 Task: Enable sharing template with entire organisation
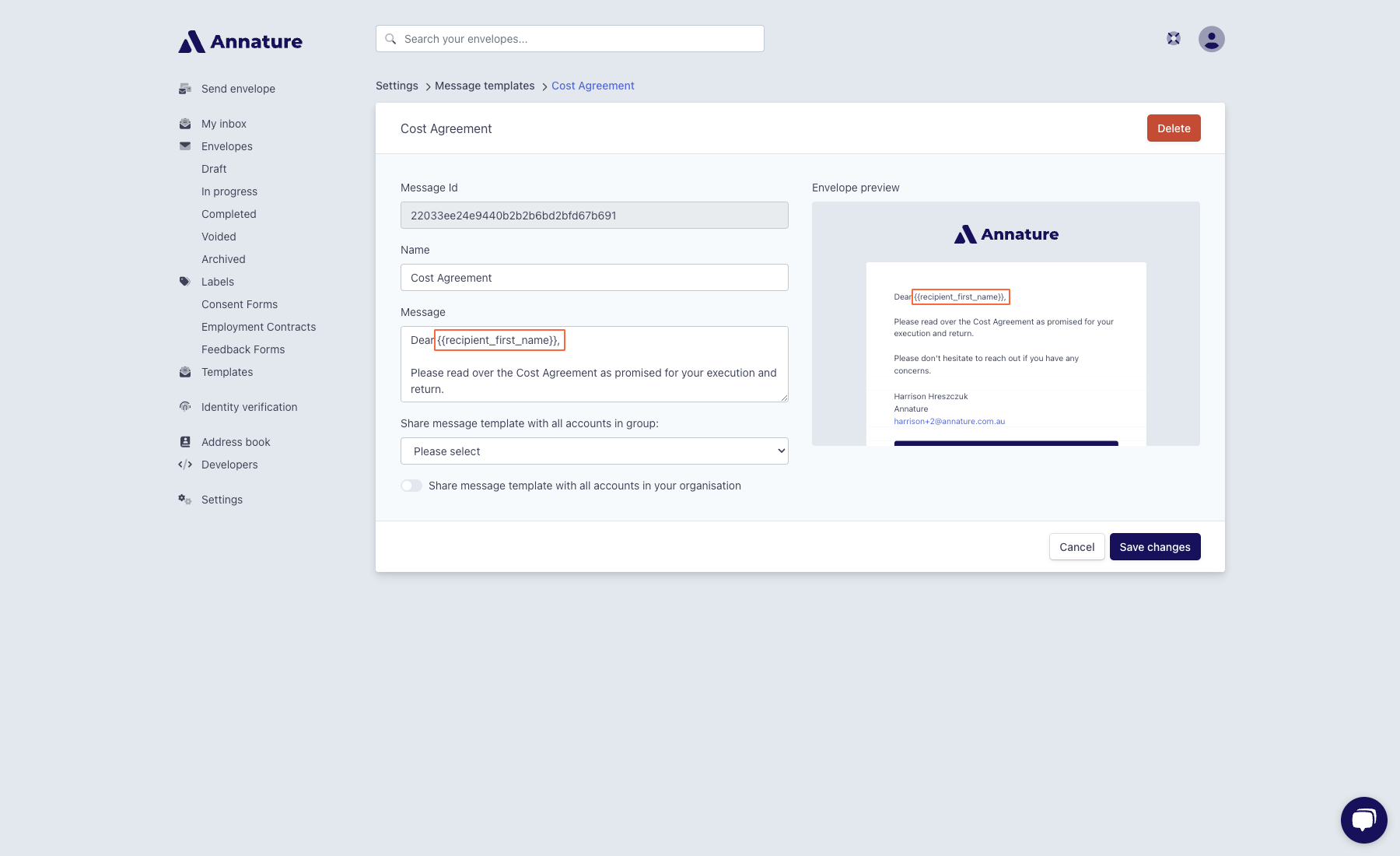[x=411, y=485]
